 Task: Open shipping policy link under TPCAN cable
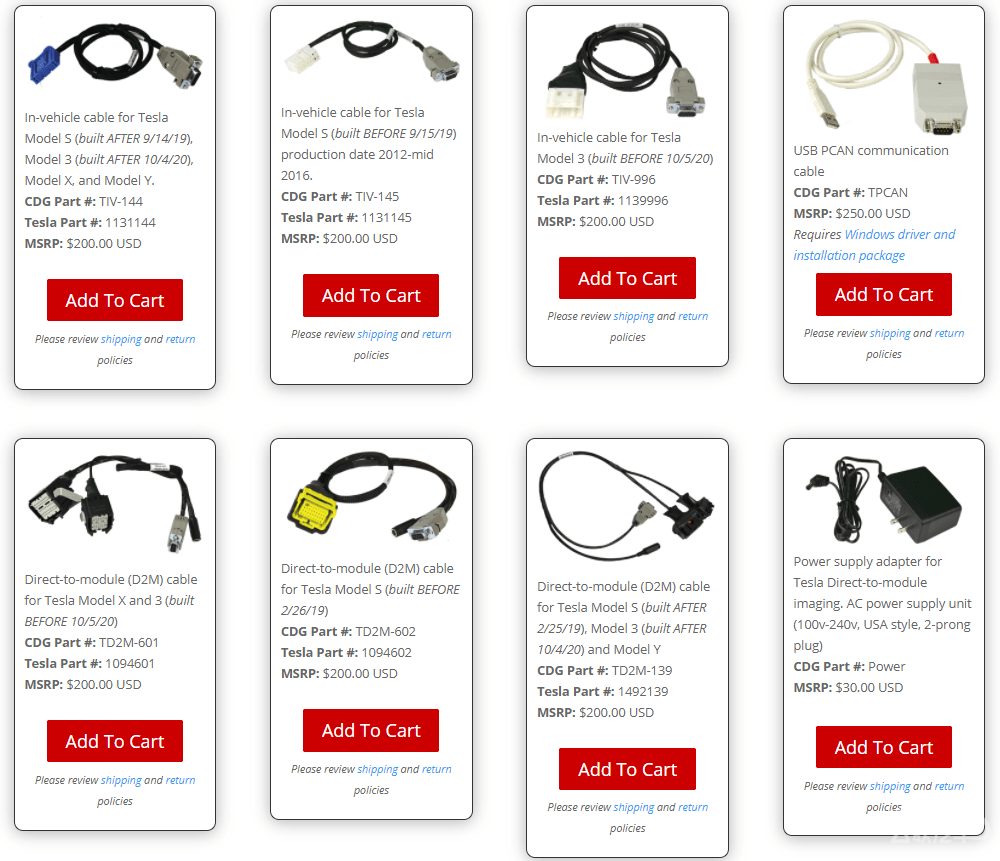(x=890, y=334)
